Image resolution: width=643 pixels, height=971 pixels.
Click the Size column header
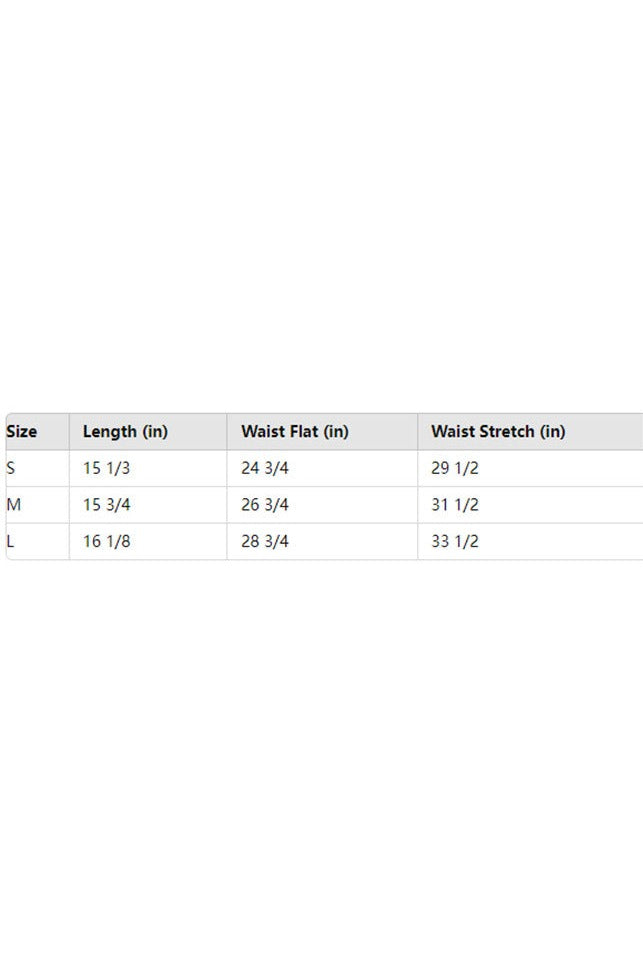[x=22, y=432]
